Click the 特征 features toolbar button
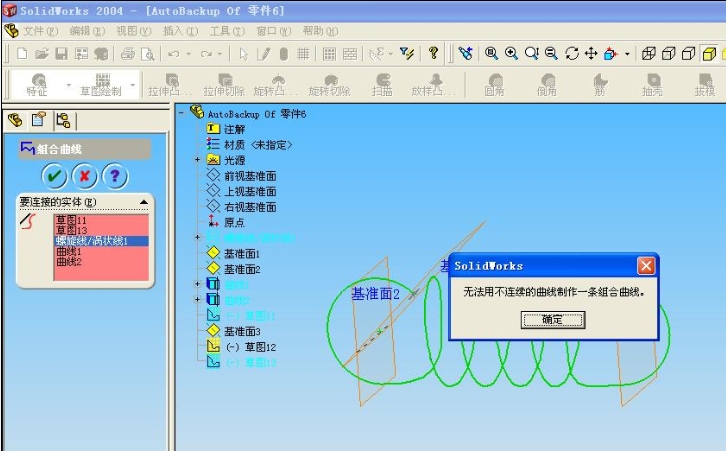This screenshot has height=451, width=726. (38, 85)
